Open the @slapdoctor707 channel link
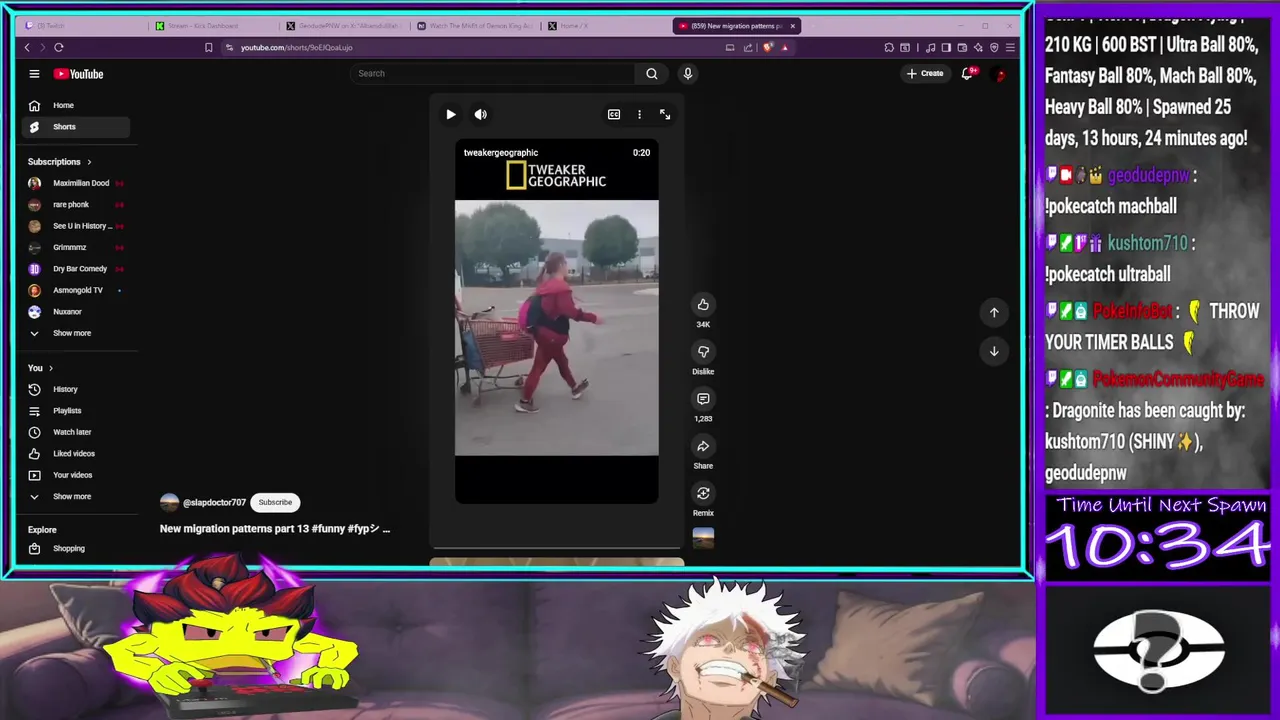The image size is (1280, 720). 214,502
